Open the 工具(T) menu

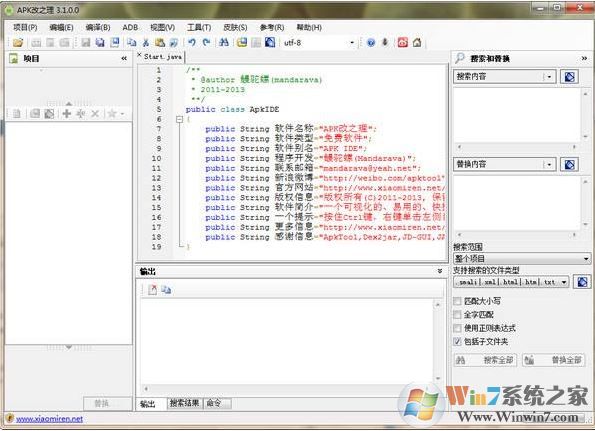tap(199, 27)
